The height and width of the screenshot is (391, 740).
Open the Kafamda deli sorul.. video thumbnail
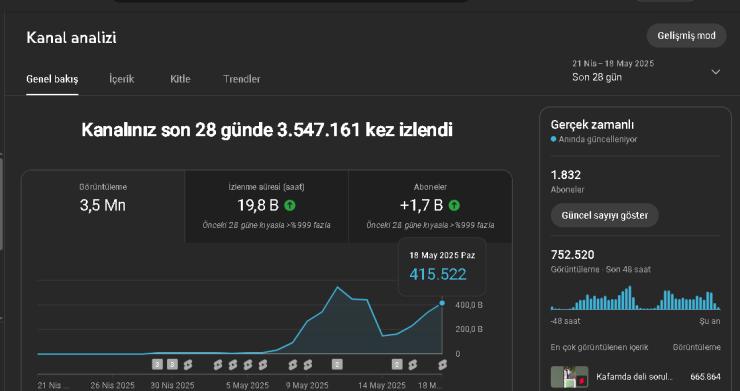[570, 377]
